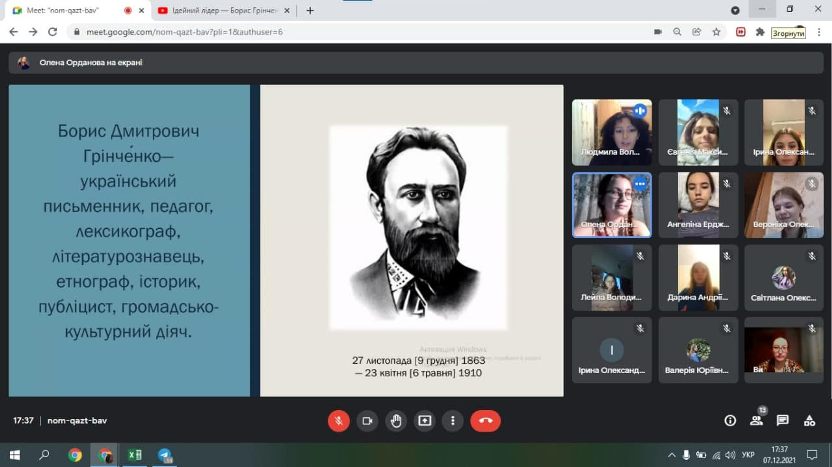Open the three-dot more options menu

(x=453, y=421)
